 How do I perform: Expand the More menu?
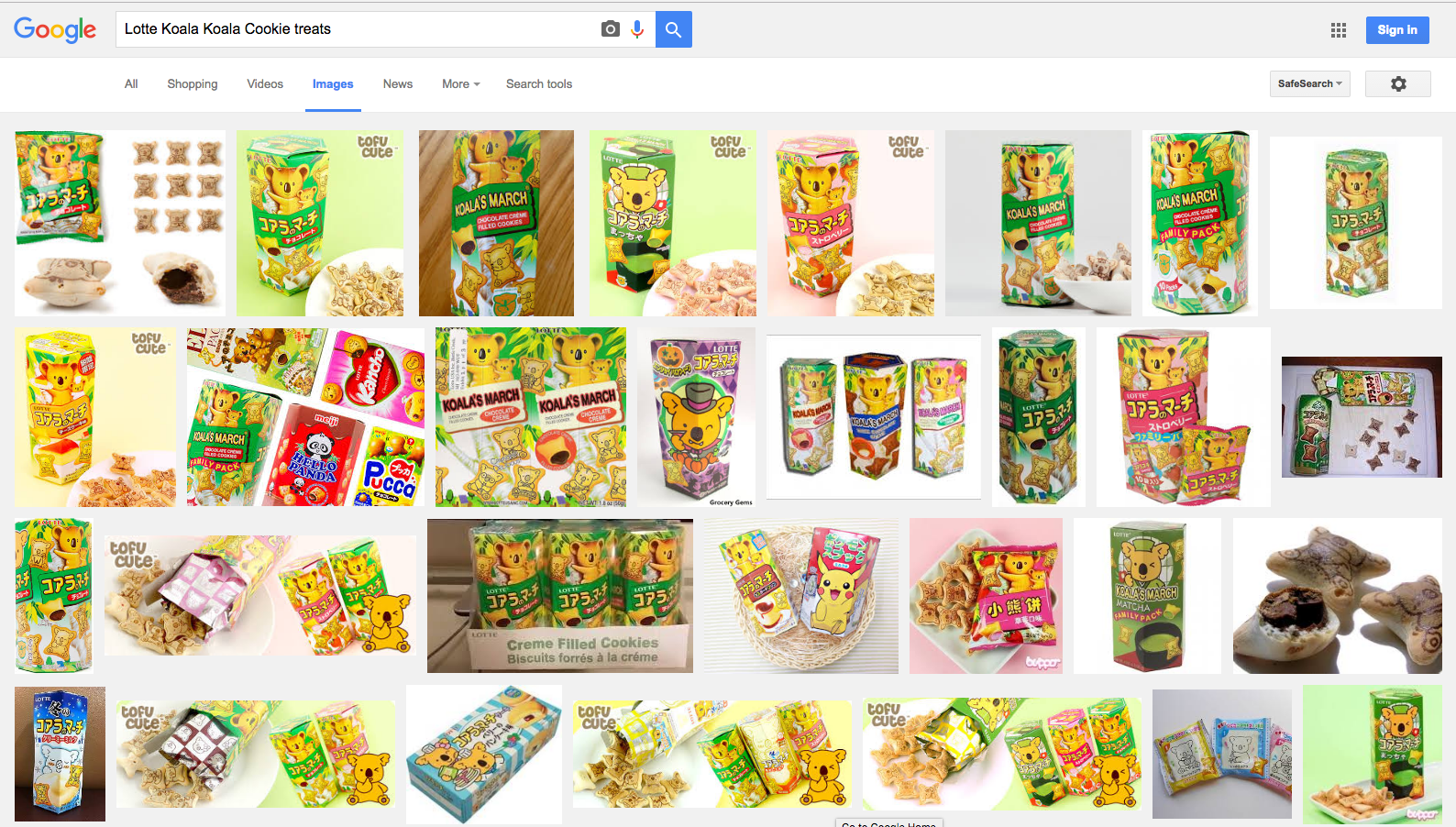point(460,83)
